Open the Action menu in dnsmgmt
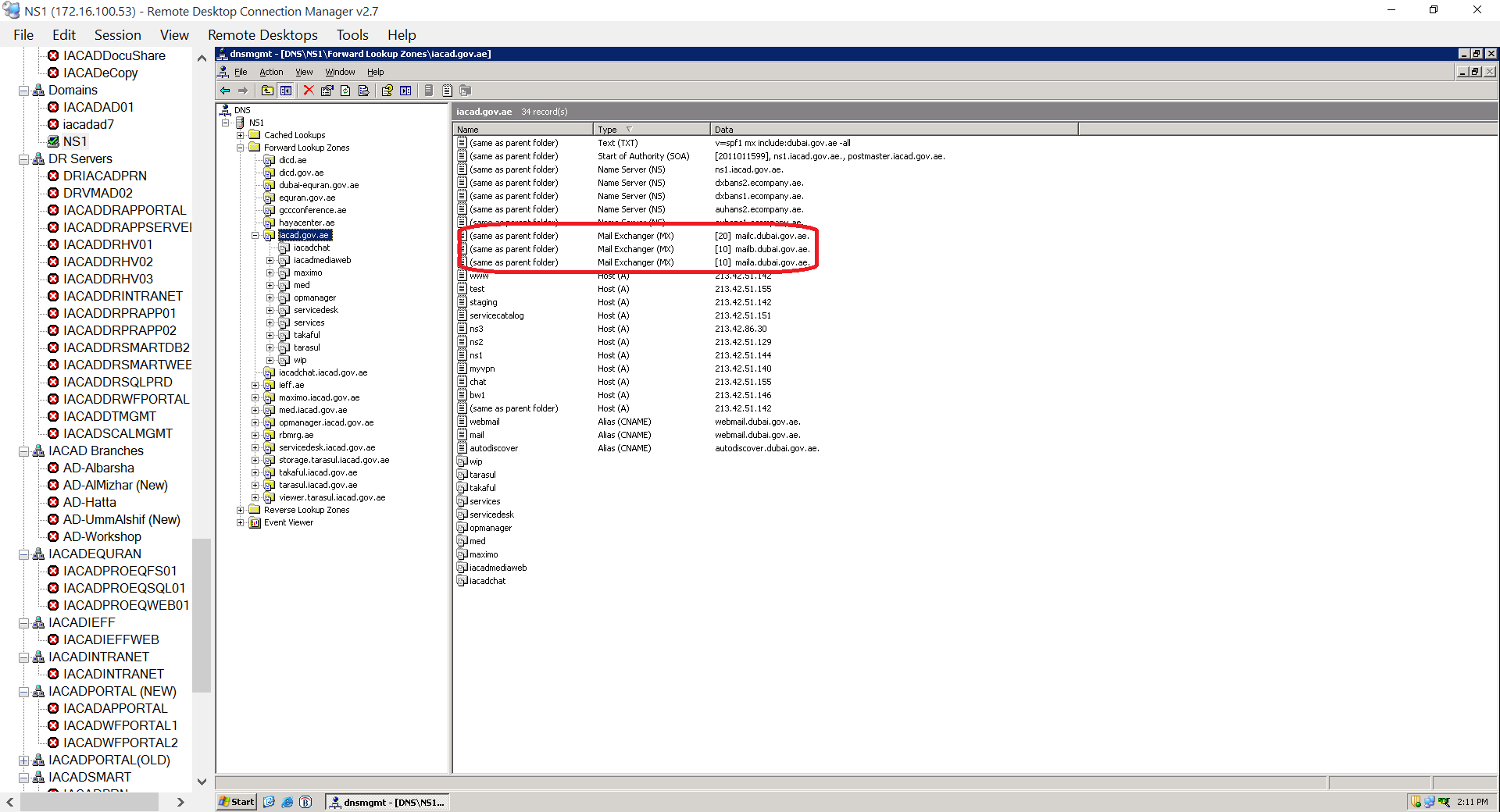Image resolution: width=1500 pixels, height=812 pixels. (271, 72)
